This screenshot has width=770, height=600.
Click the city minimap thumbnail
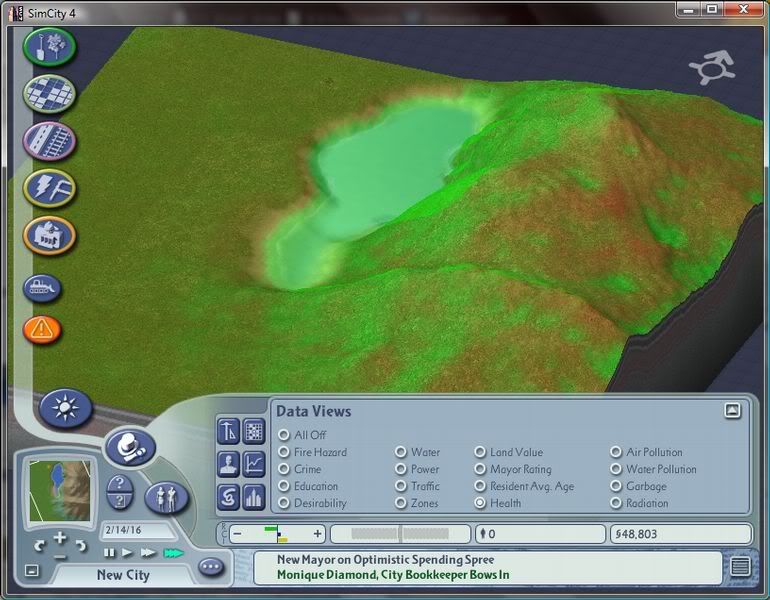tap(60, 491)
